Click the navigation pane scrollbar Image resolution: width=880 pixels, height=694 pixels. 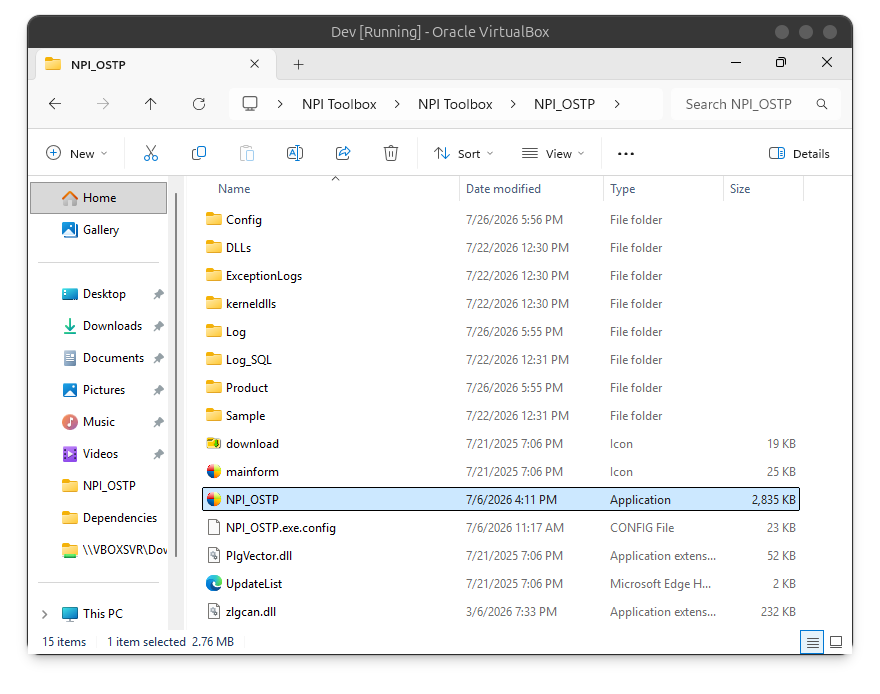(x=176, y=376)
